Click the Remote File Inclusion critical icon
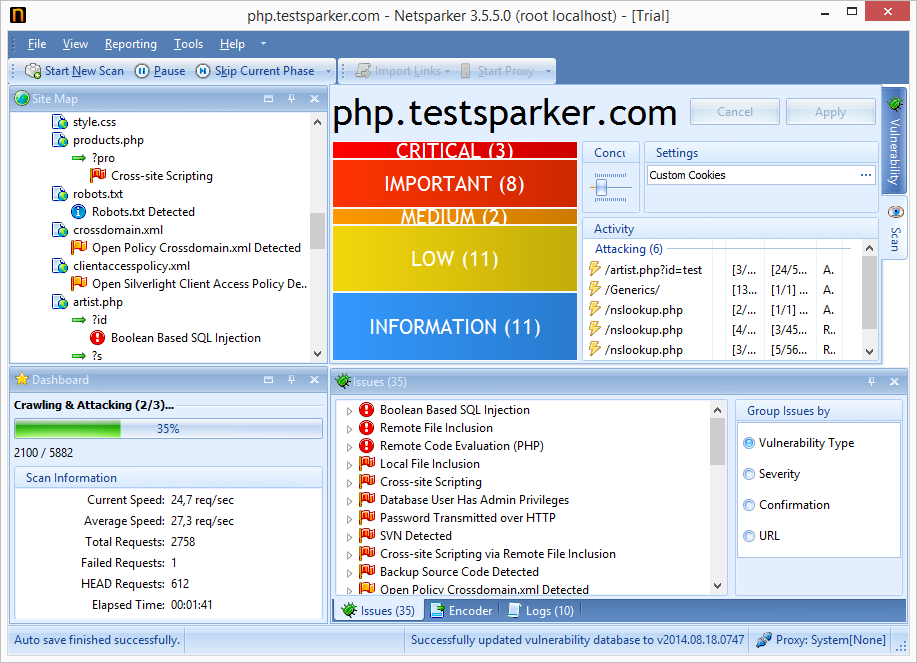Viewport: 917px width, 663px height. (x=367, y=428)
